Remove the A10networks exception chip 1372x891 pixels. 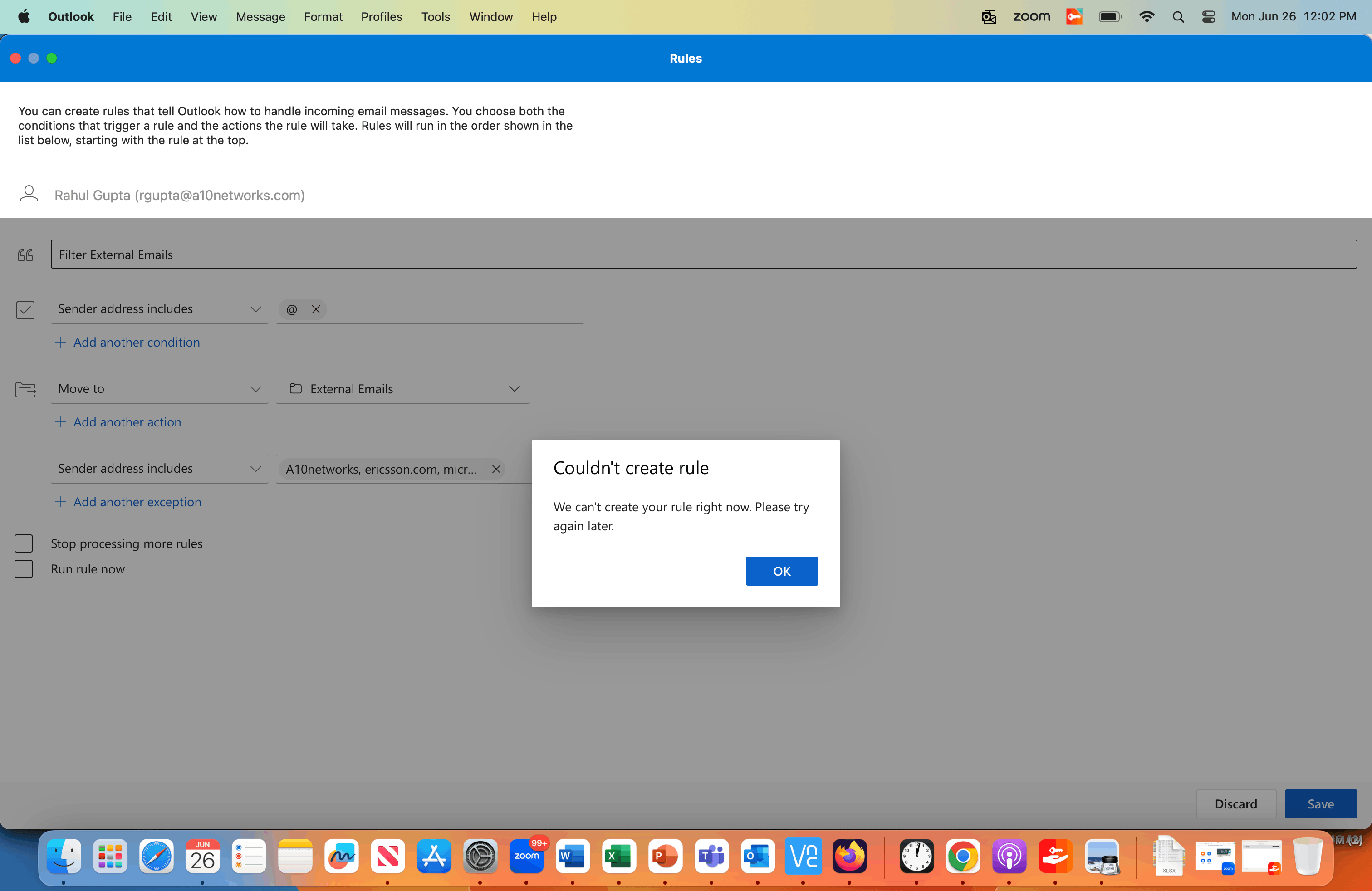496,469
